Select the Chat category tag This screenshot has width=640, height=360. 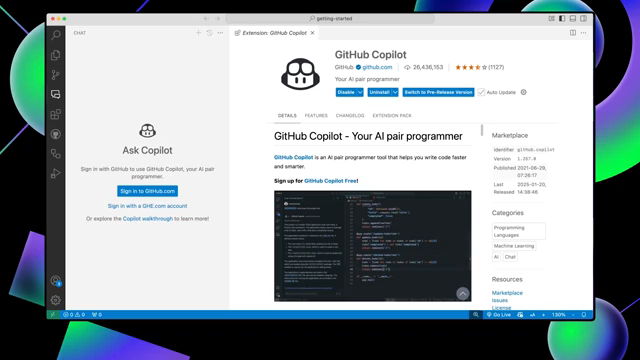click(x=510, y=257)
